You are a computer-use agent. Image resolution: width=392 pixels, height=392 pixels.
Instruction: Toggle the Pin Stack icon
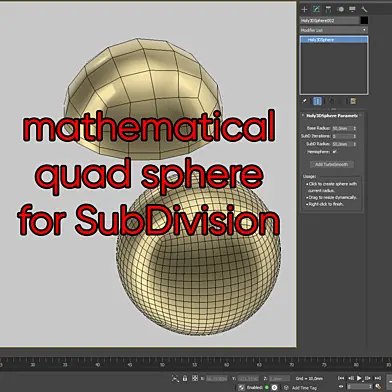(x=304, y=101)
